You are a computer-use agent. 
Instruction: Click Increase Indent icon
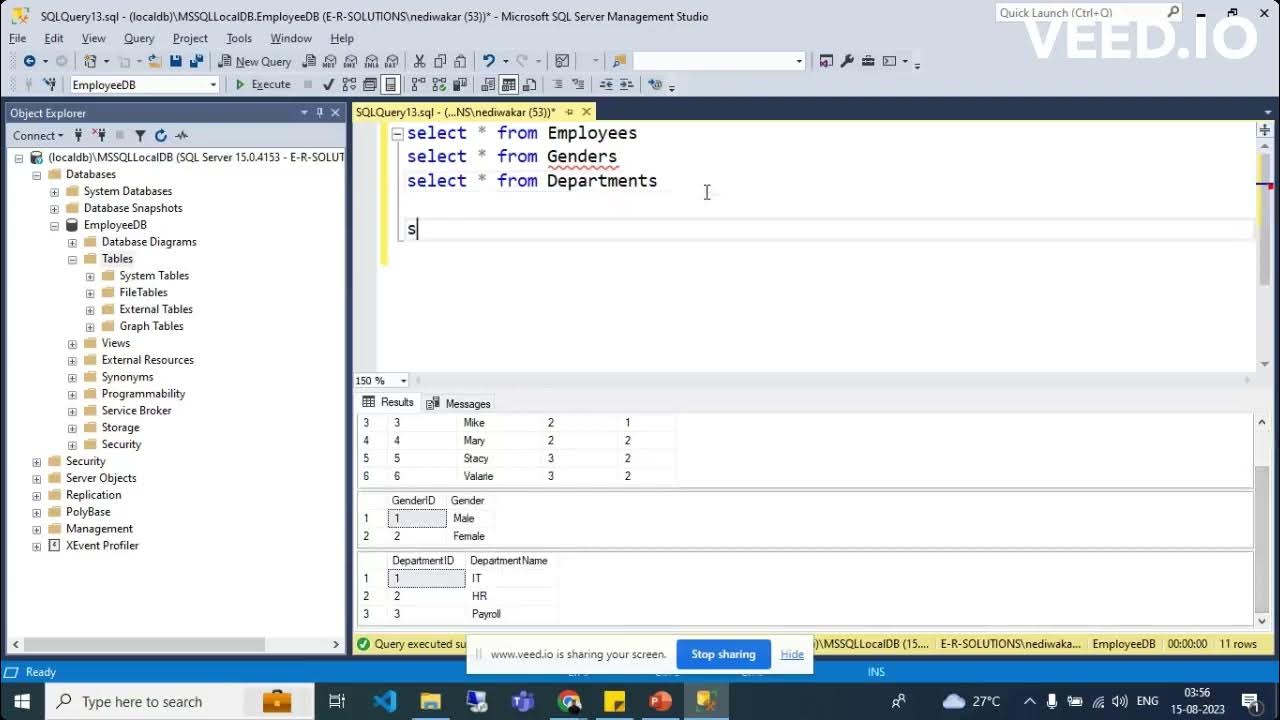pos(626,85)
